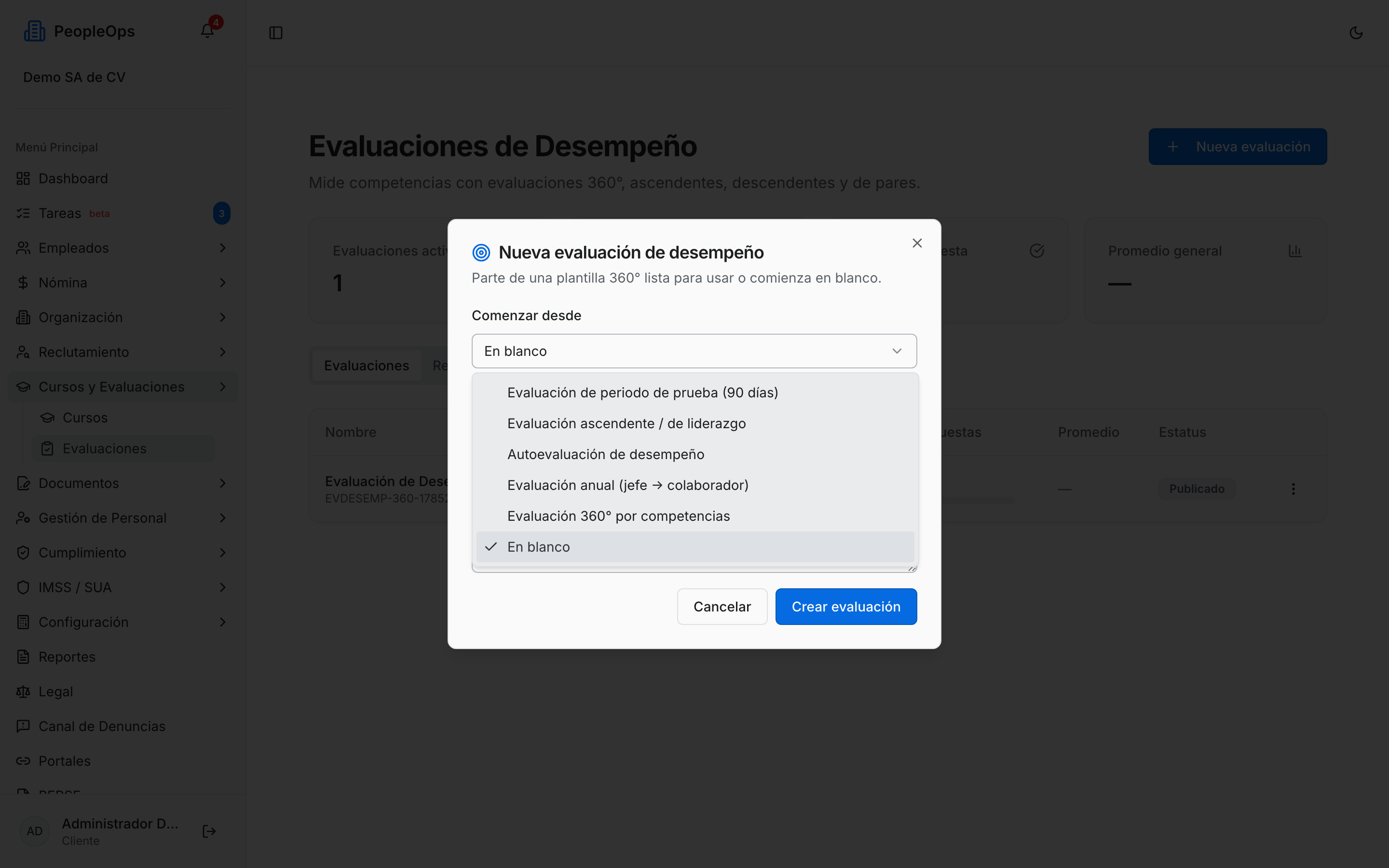Click the Legal scales icon
The image size is (1389, 868).
tap(23, 692)
